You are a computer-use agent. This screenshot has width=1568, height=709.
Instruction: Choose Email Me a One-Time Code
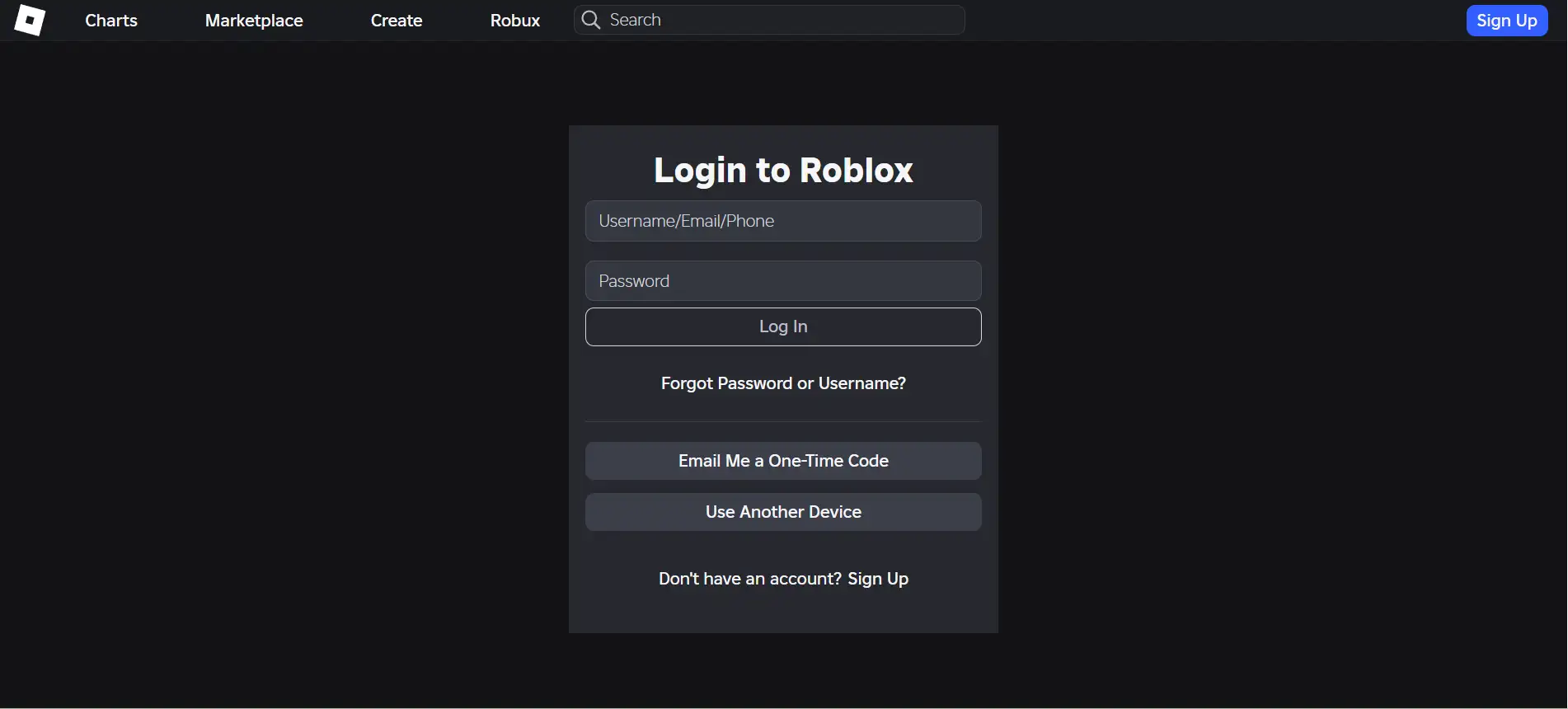783,461
